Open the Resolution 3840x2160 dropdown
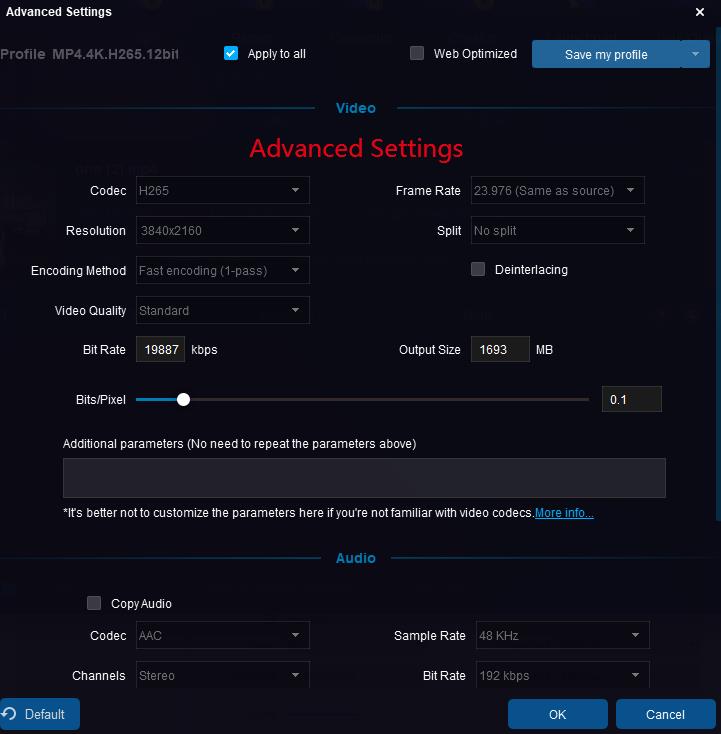This screenshot has height=734, width=721. pyautogui.click(x=222, y=230)
